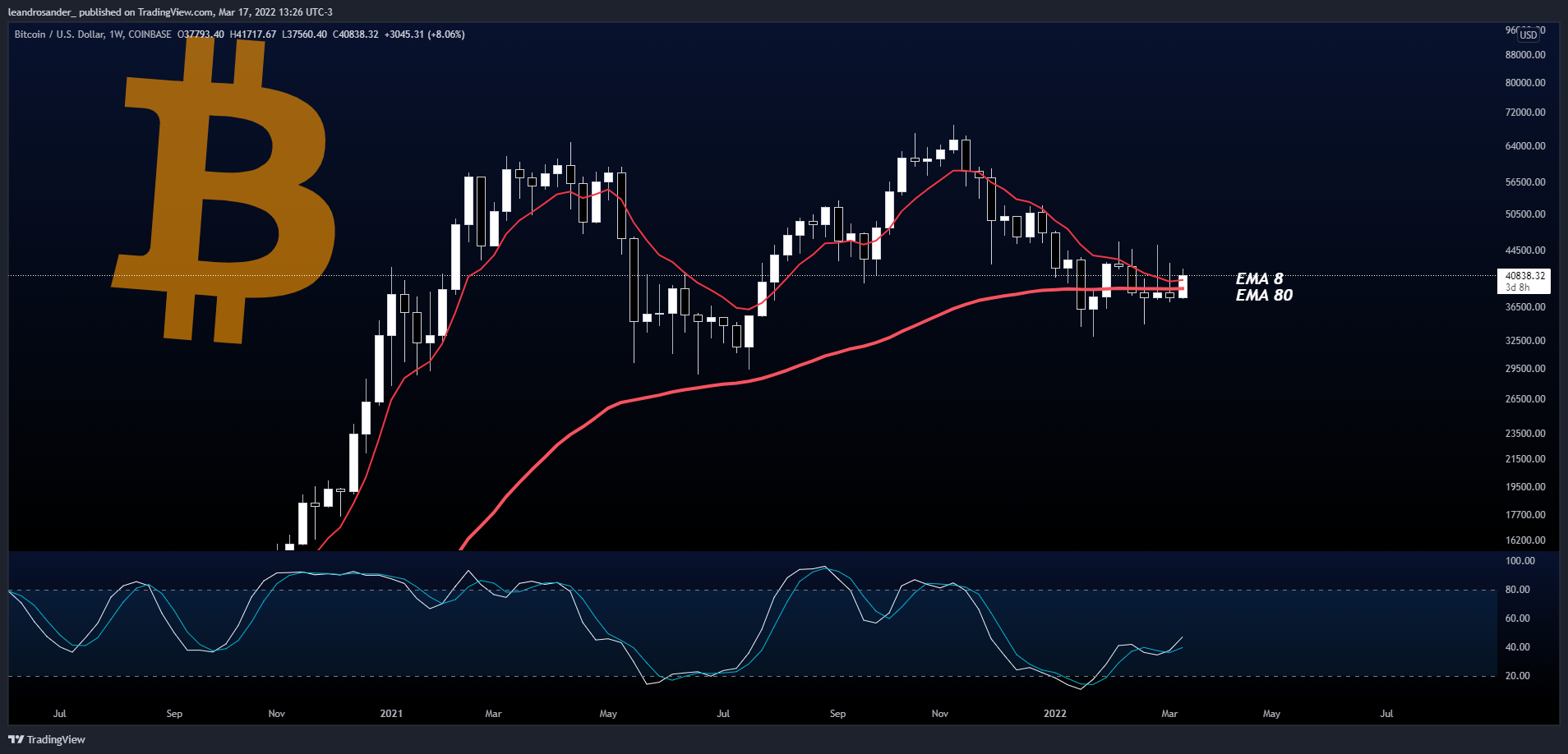Click the 23500.00 price axis label

coord(1525,434)
